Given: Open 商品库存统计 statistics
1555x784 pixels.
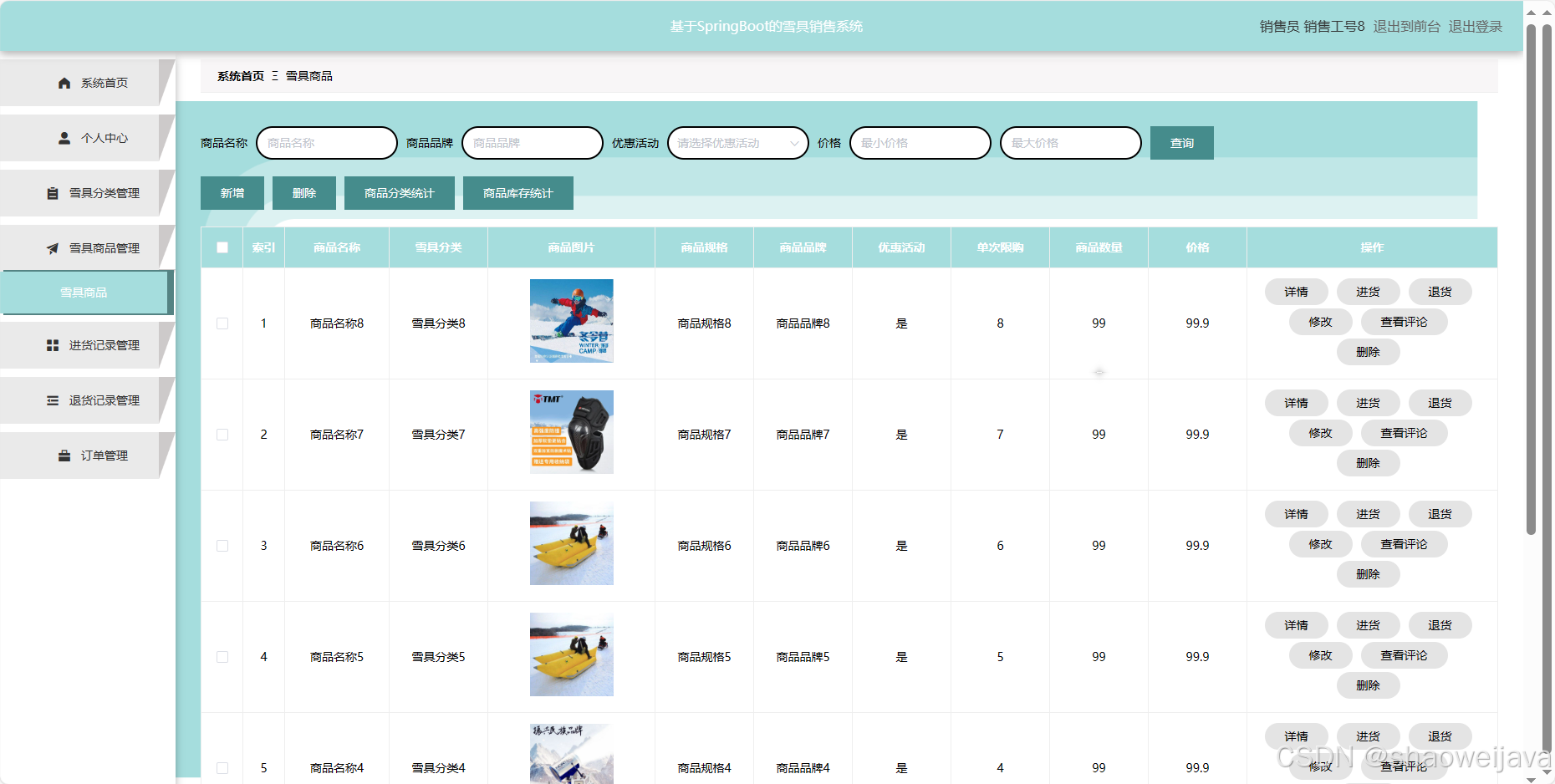Looking at the screenshot, I should pos(518,193).
